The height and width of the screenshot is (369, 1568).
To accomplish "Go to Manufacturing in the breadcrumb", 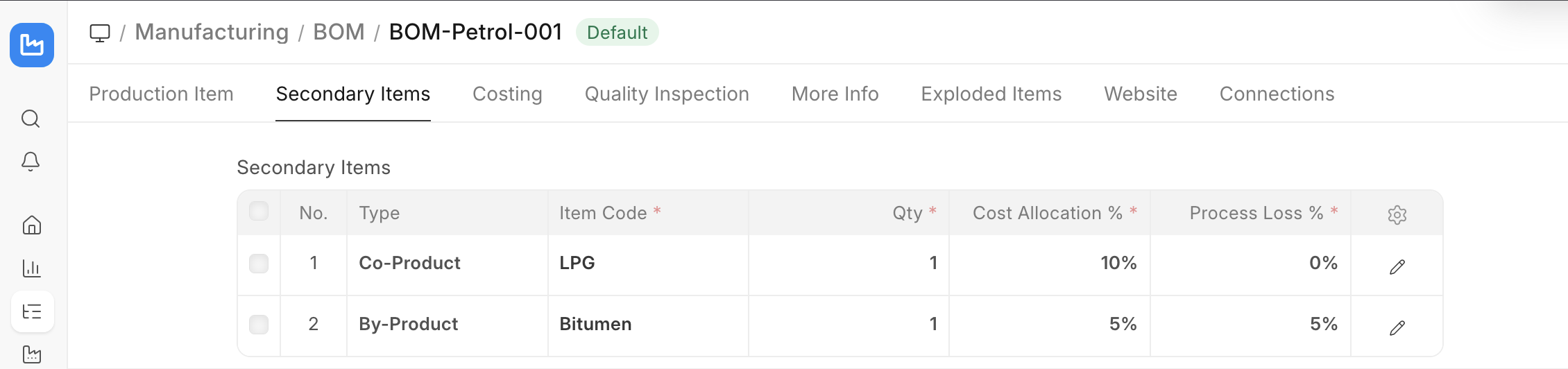I will [x=212, y=32].
